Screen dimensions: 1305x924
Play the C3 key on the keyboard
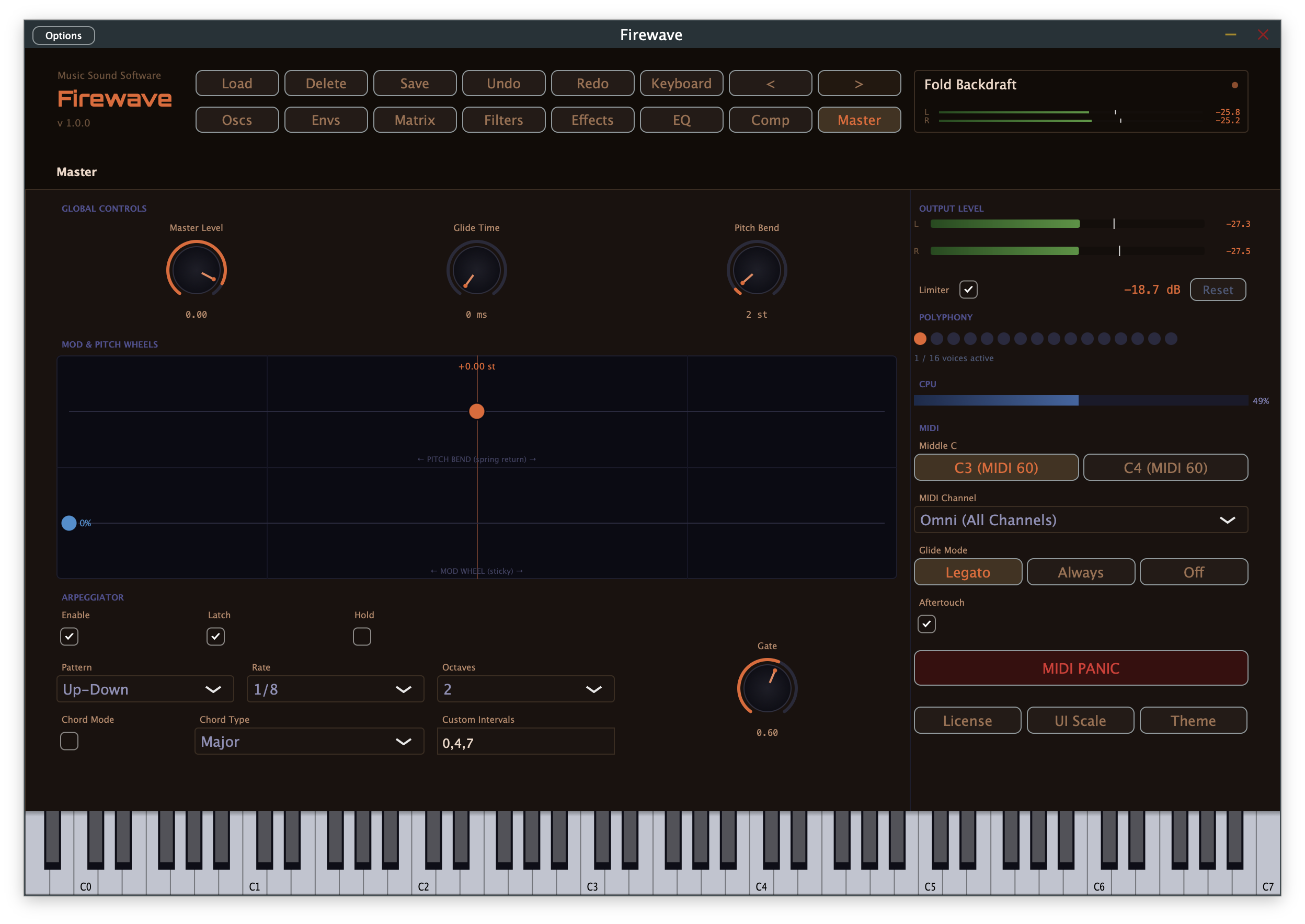click(592, 881)
